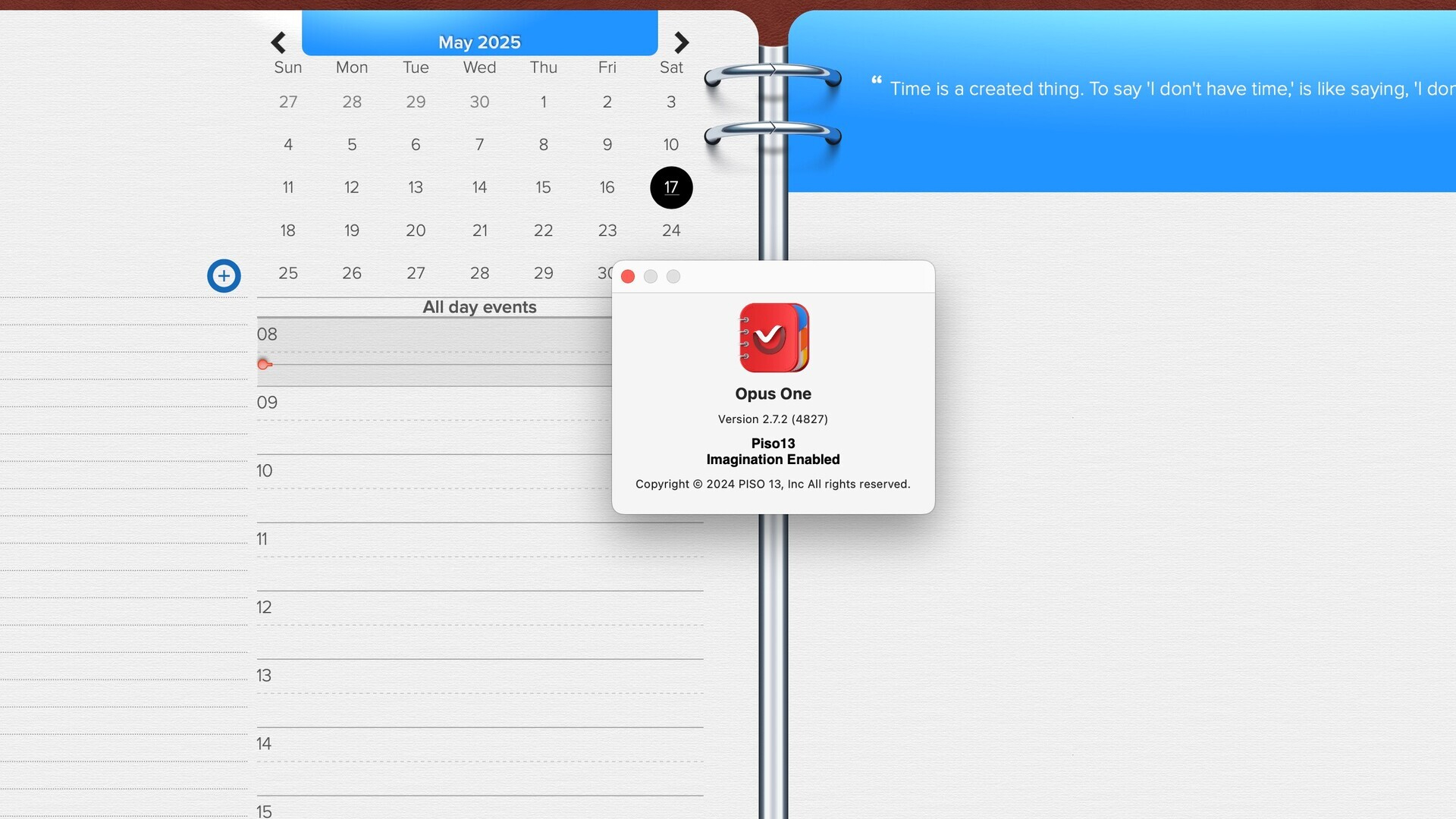Click the Piso13 label in the About dialog
This screenshot has height=819, width=1456.
773,444
